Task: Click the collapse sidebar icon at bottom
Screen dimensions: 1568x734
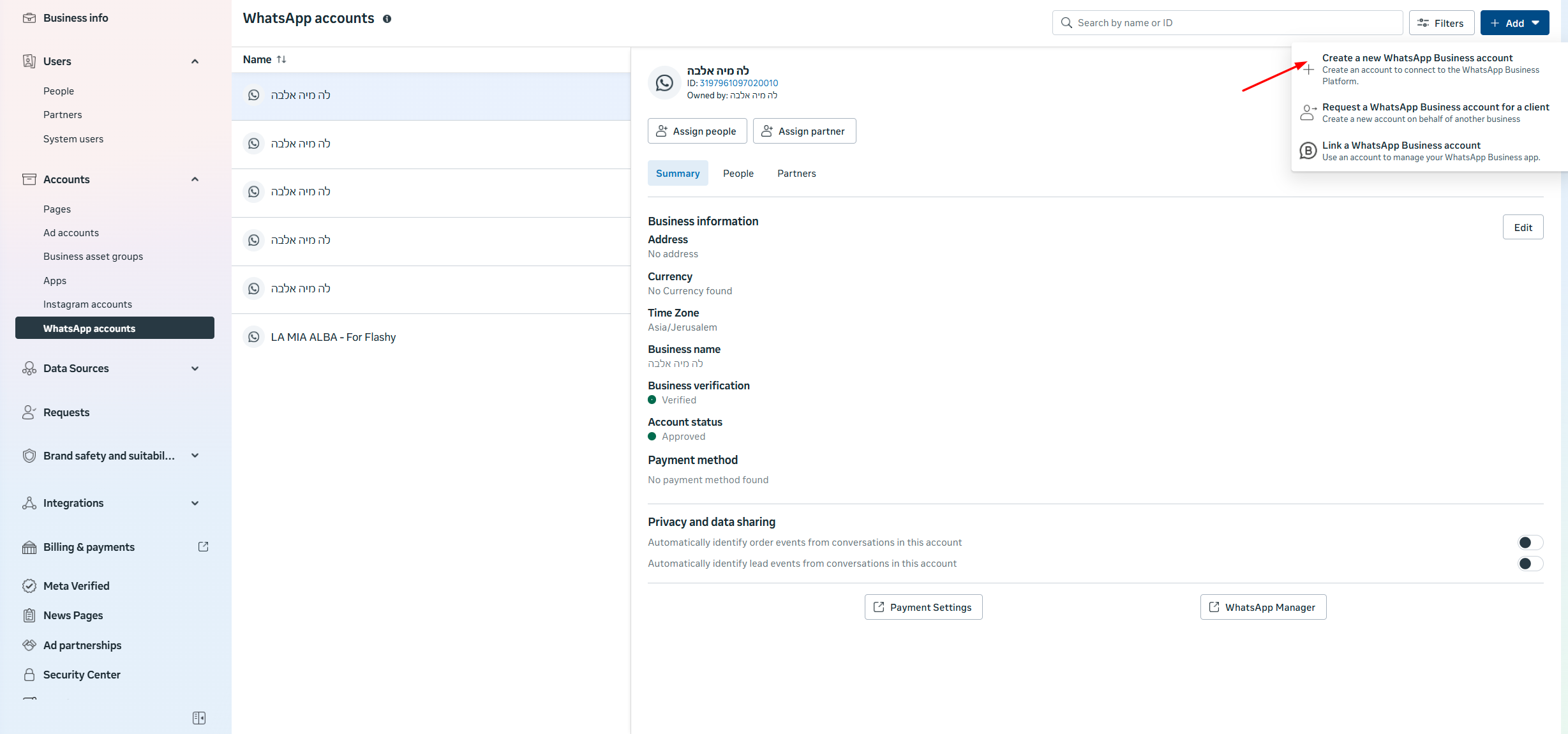Action: click(199, 718)
